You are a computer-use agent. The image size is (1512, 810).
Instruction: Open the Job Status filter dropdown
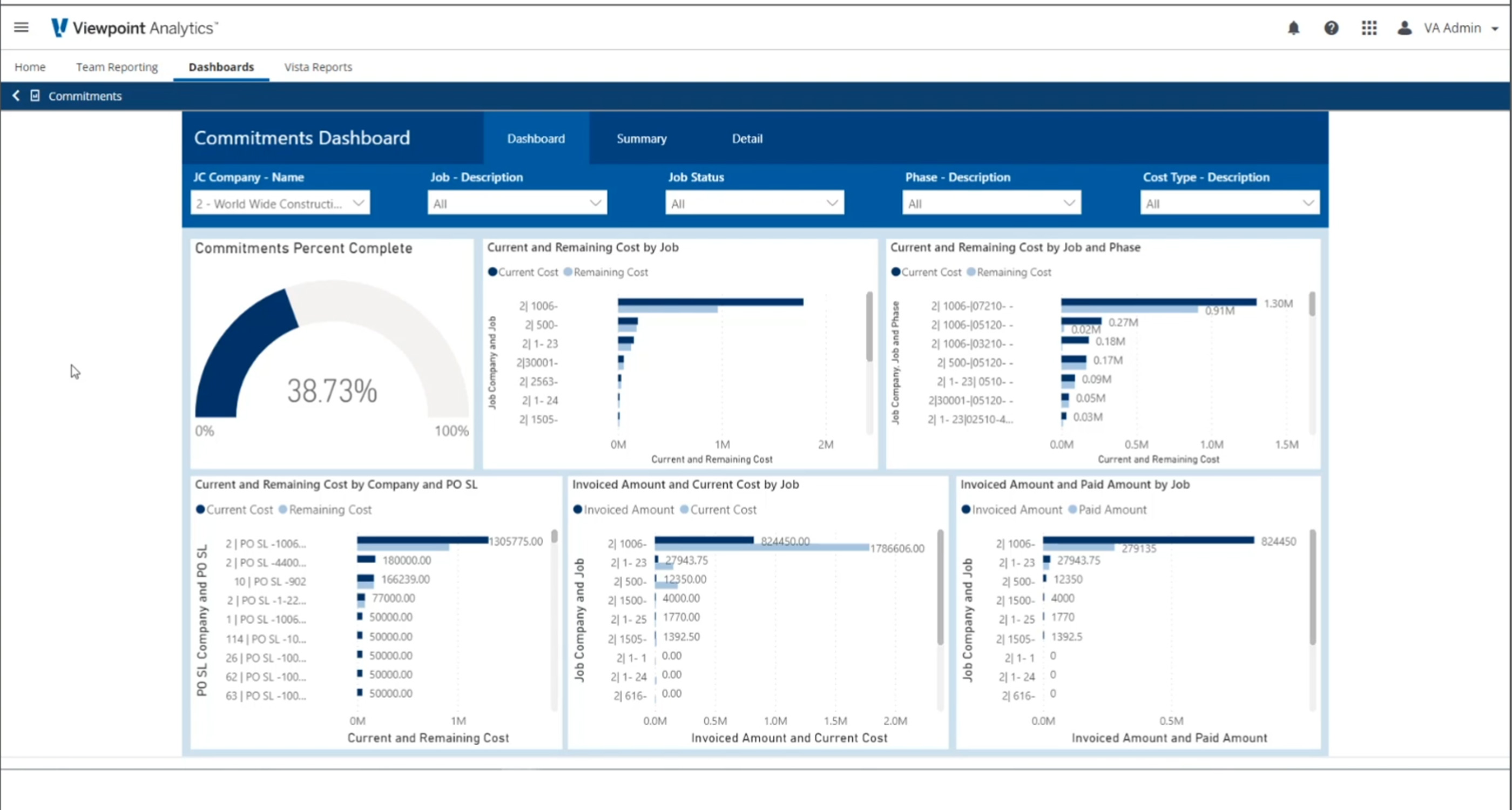tap(754, 203)
